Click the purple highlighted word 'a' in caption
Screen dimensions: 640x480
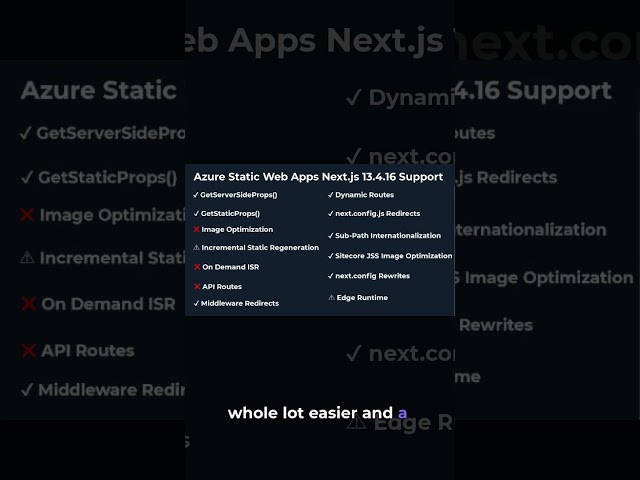pos(402,414)
